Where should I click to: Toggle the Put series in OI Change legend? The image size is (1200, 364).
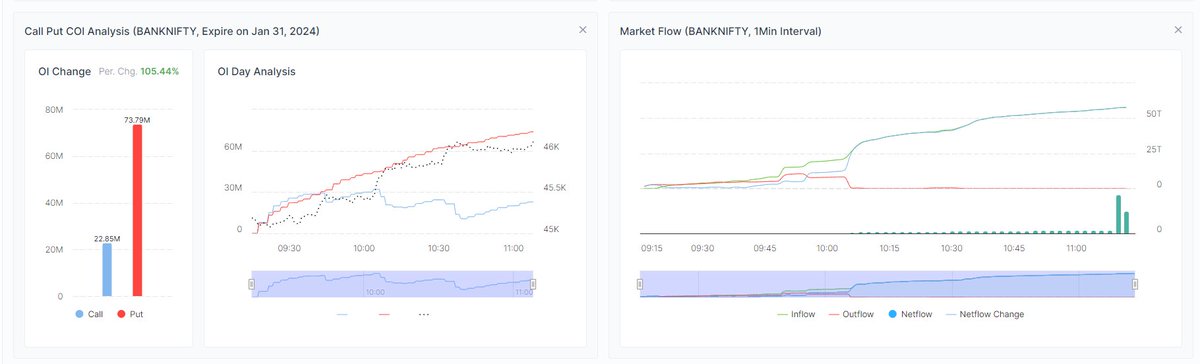pos(129,314)
